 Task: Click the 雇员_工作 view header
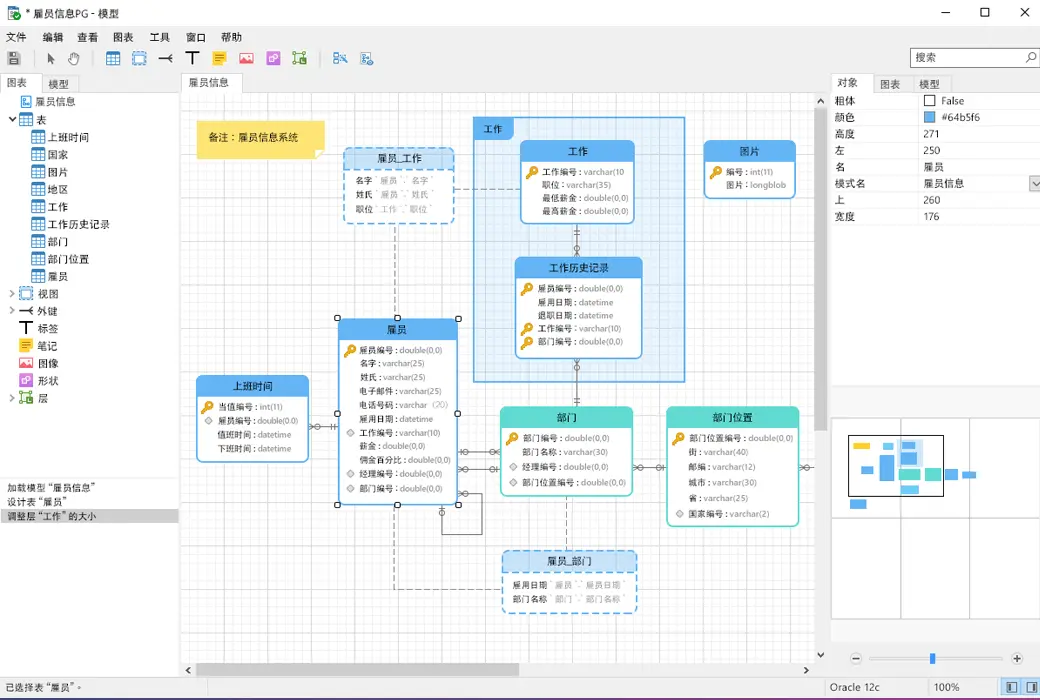pyautogui.click(x=399, y=158)
